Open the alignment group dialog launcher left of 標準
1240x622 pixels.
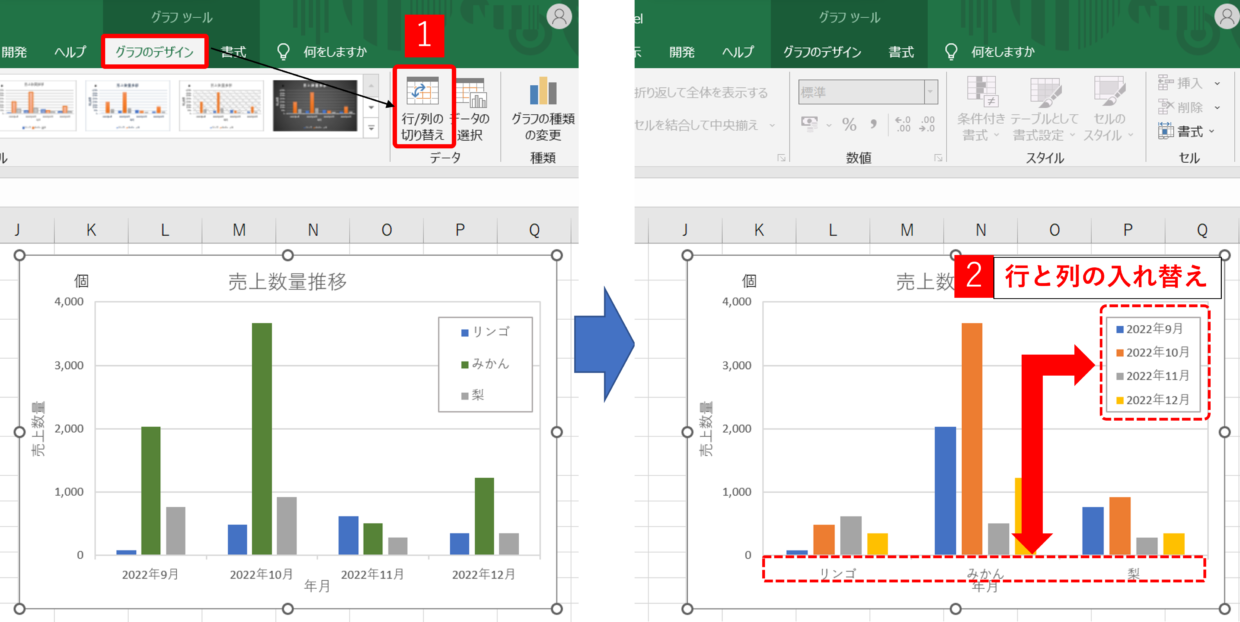point(779,158)
